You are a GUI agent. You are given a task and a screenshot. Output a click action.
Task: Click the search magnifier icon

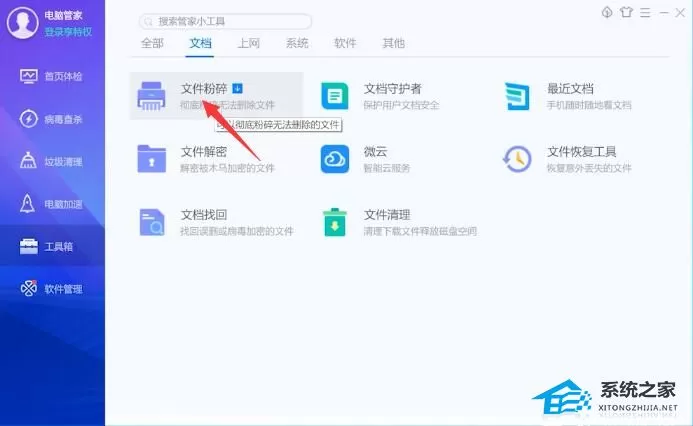pyautogui.click(x=149, y=22)
